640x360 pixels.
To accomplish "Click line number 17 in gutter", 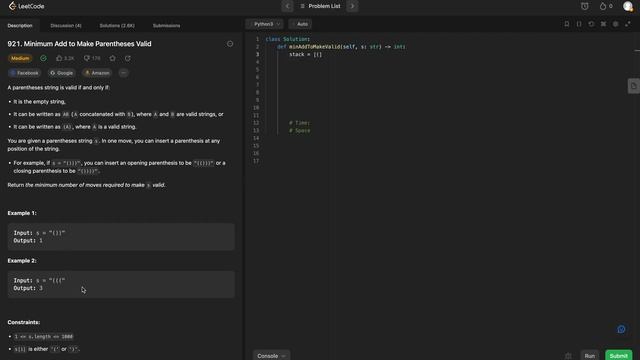I will (256, 161).
